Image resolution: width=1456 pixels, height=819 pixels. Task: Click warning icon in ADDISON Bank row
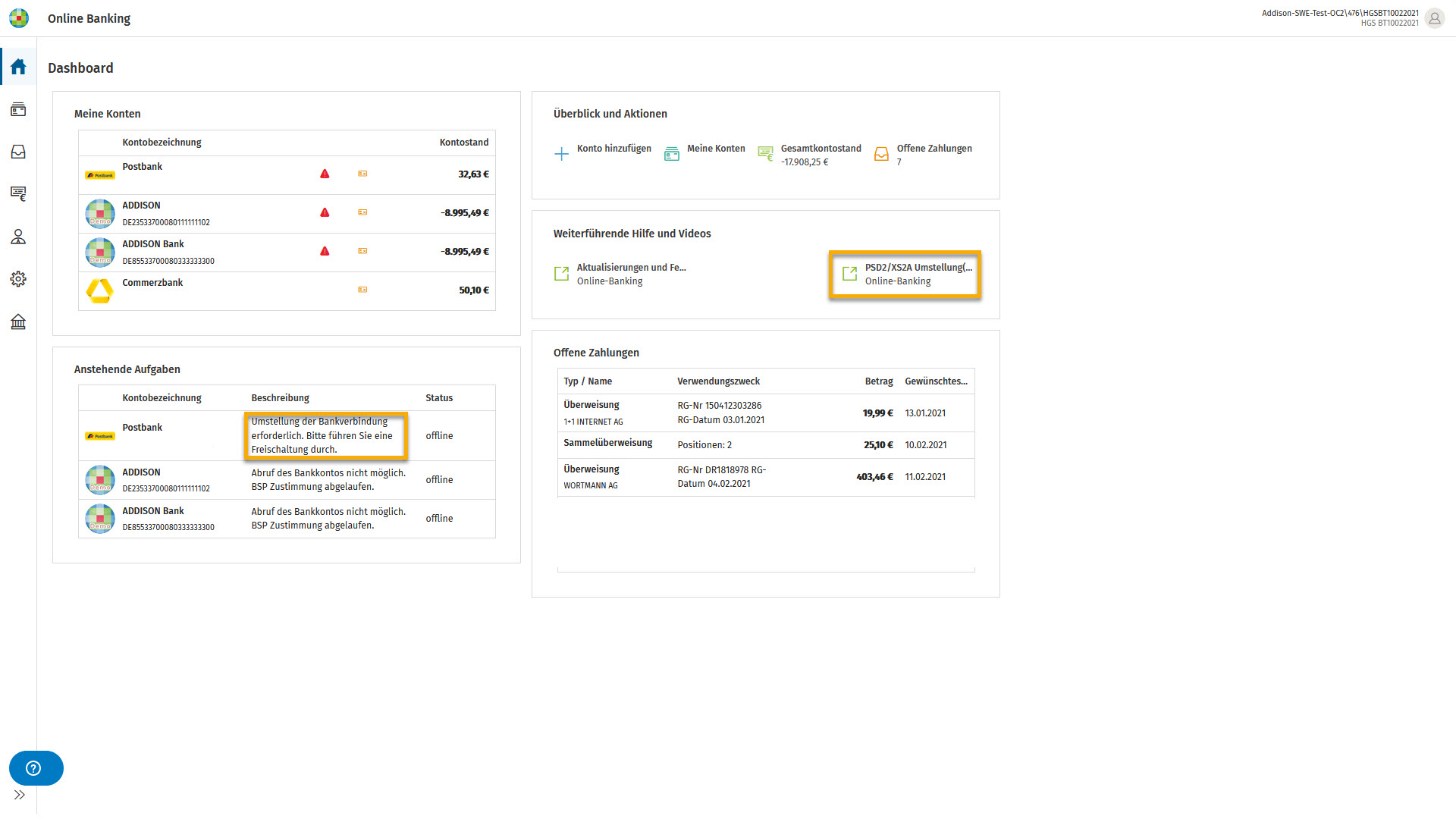coord(325,252)
